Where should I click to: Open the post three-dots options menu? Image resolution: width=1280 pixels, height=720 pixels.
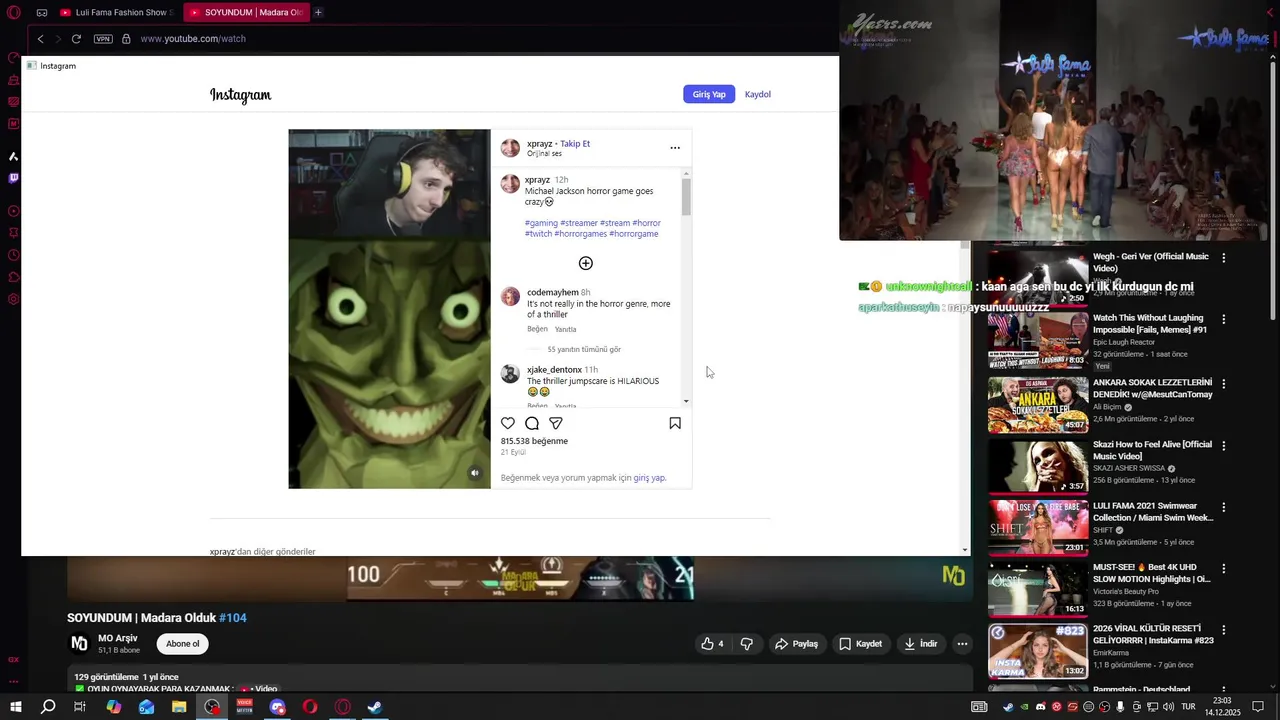tap(675, 148)
